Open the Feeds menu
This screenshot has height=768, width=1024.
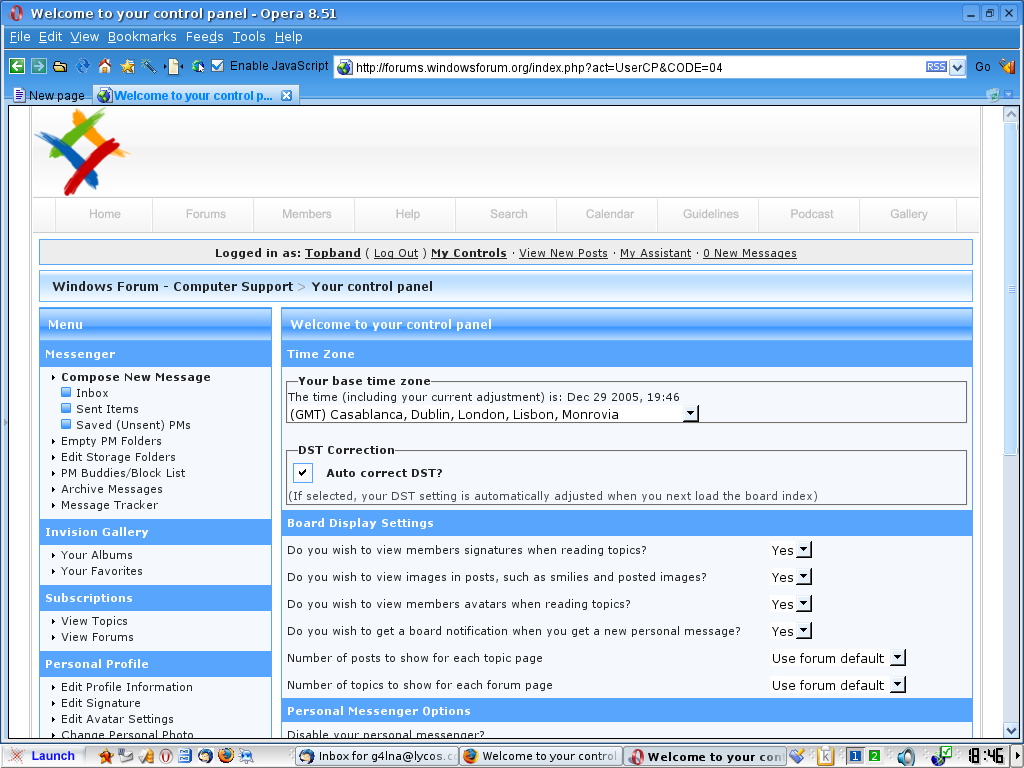pos(204,37)
